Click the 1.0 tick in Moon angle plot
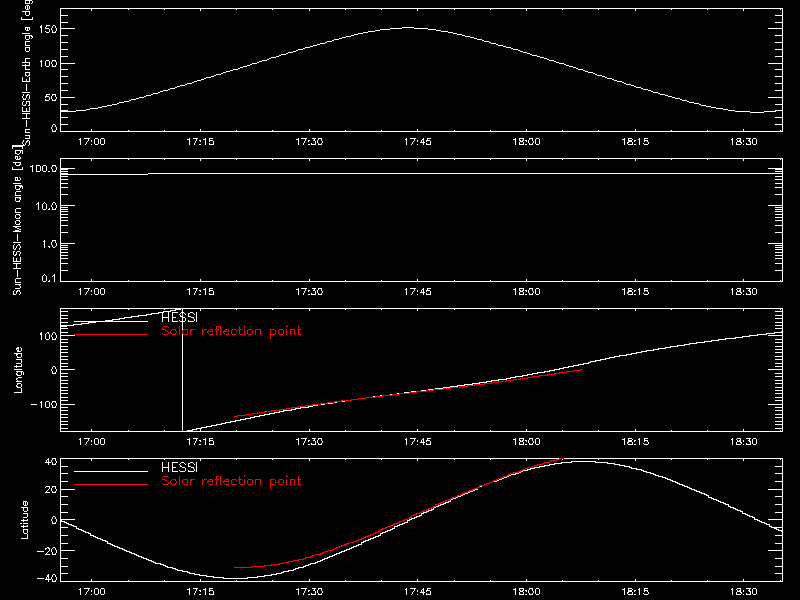 49,244
